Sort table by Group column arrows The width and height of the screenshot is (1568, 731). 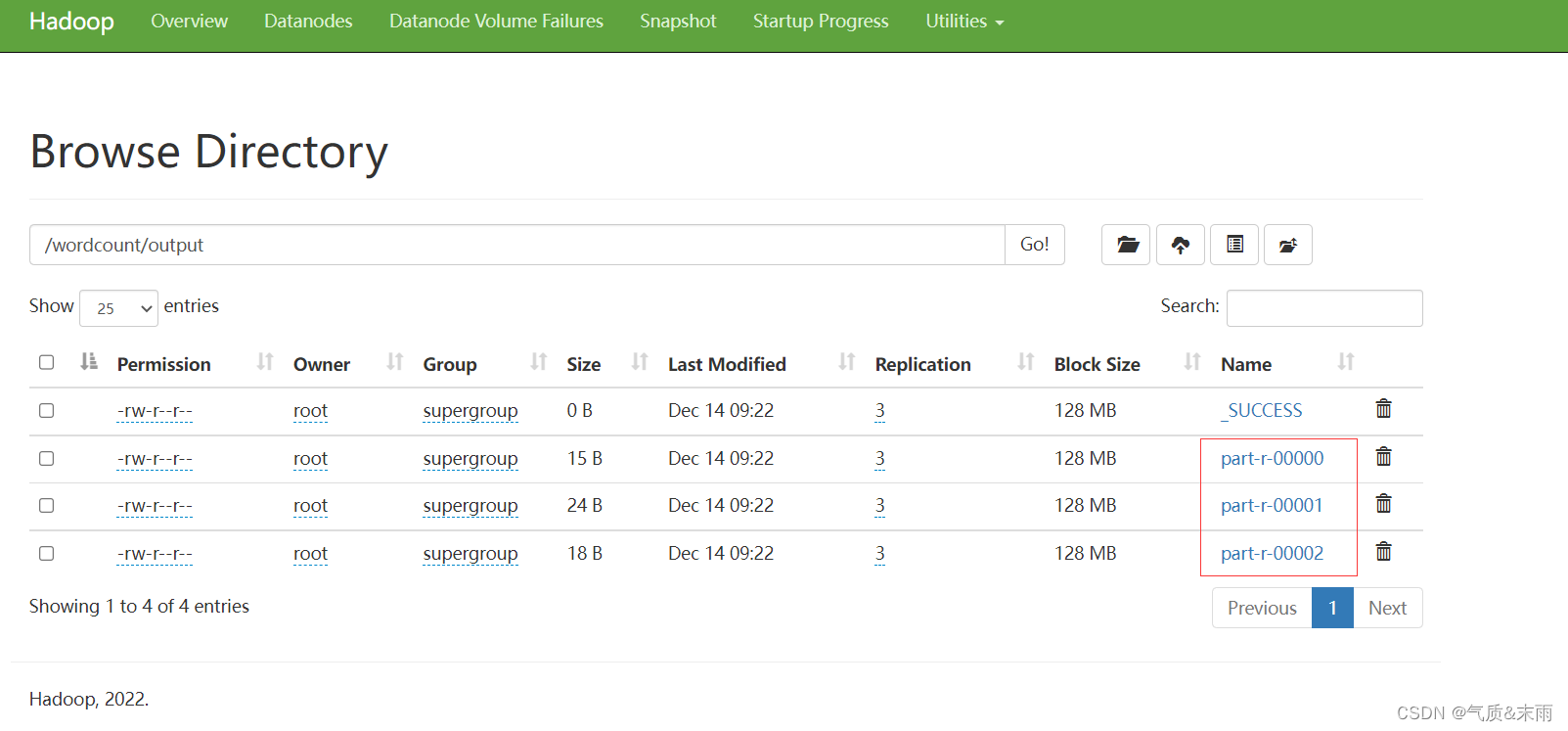539,362
